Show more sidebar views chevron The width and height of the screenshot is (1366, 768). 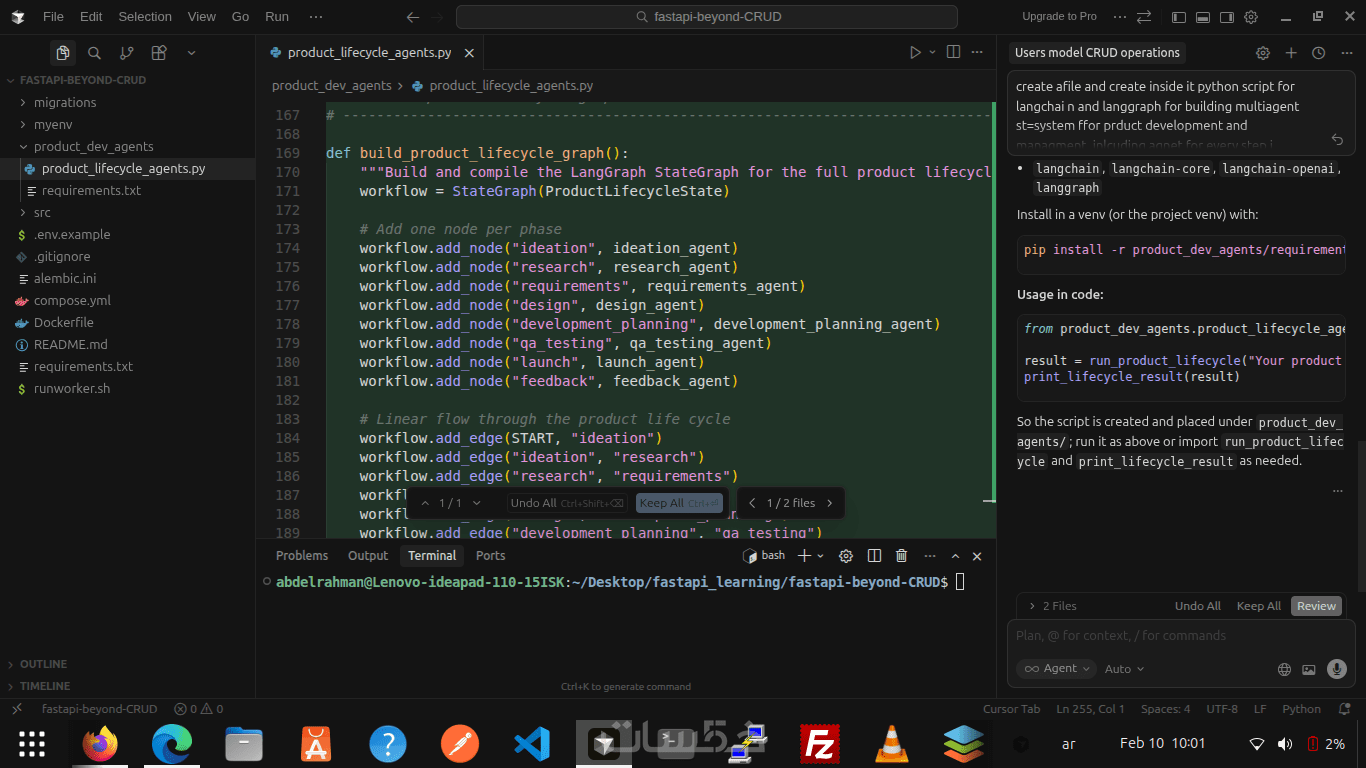(191, 53)
